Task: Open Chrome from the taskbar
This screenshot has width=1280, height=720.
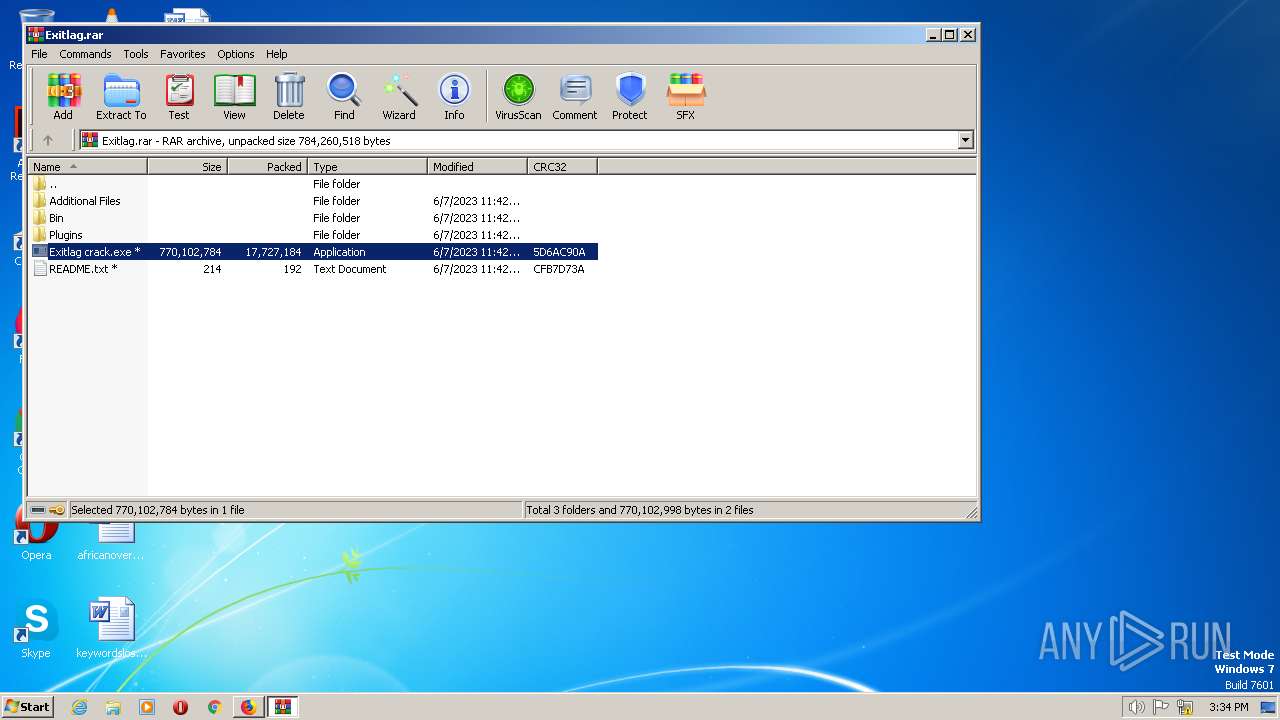Action: pyautogui.click(x=214, y=707)
